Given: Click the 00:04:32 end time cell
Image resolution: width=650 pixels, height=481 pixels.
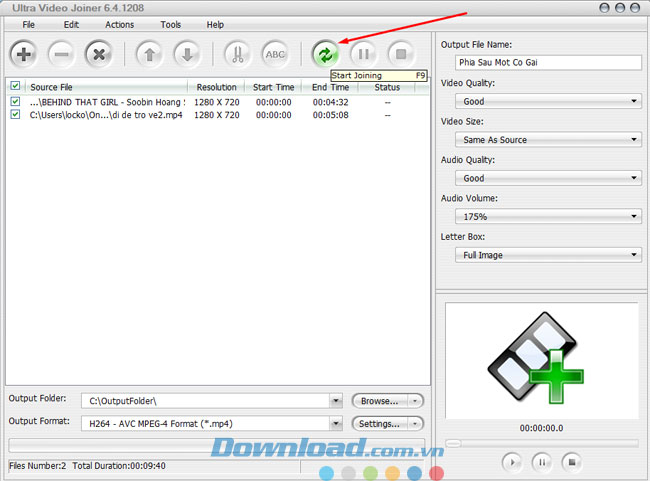Looking at the screenshot, I should [x=330, y=102].
